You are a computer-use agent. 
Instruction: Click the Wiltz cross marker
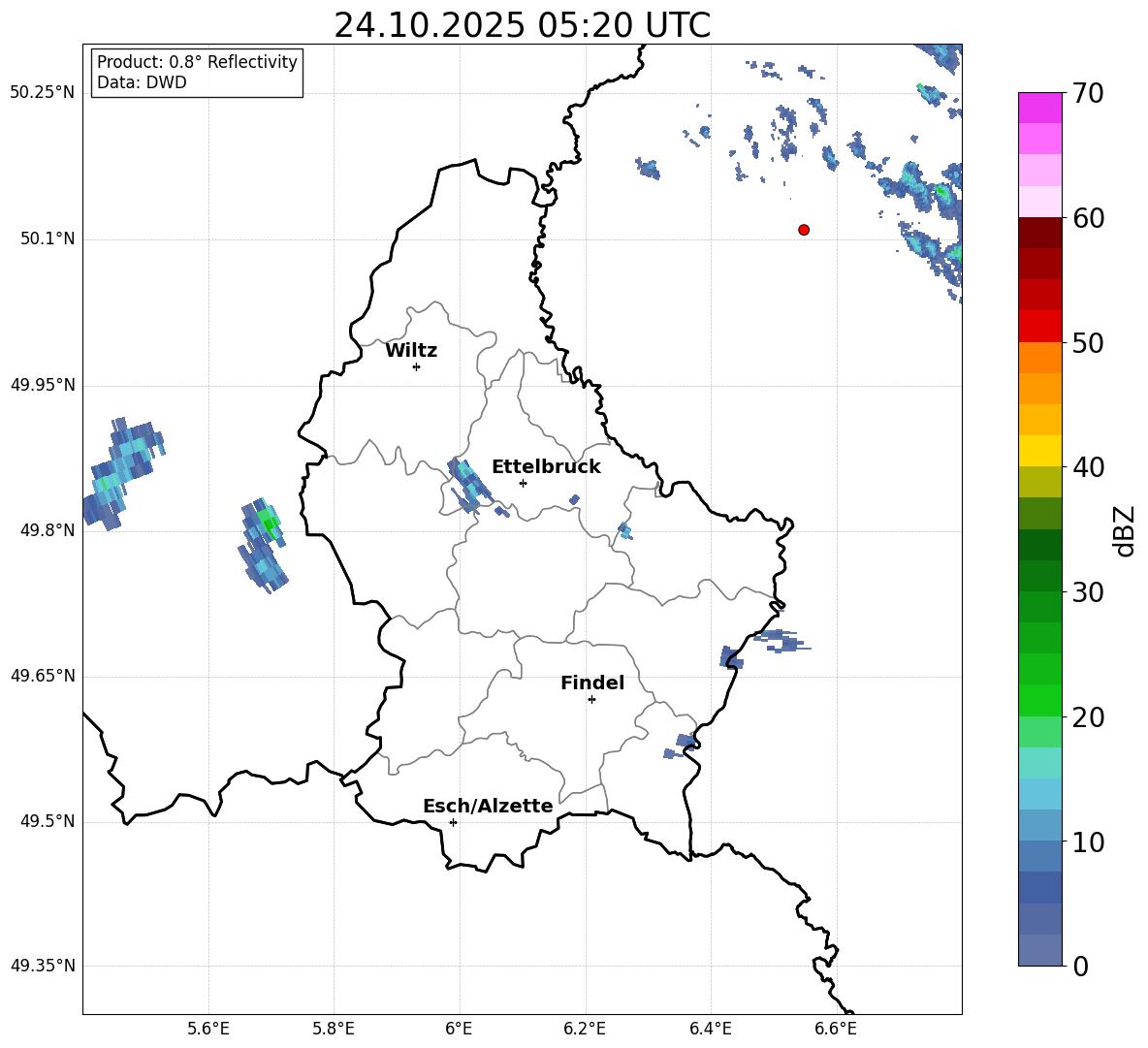click(417, 366)
